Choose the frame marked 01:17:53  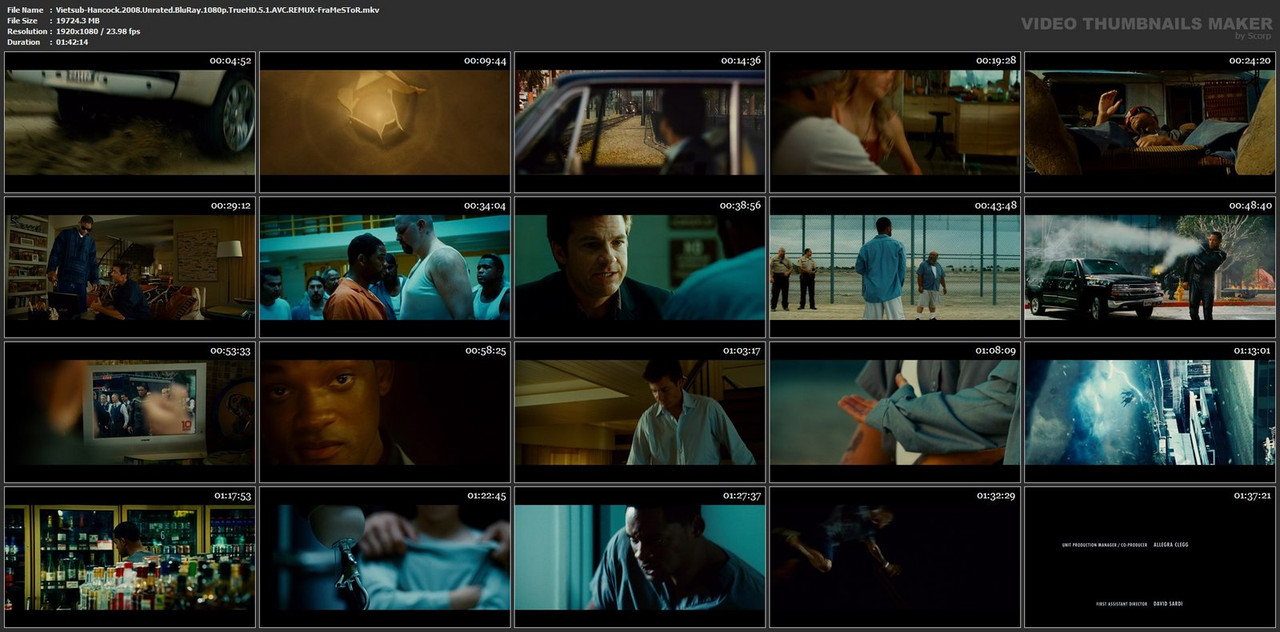(x=130, y=557)
